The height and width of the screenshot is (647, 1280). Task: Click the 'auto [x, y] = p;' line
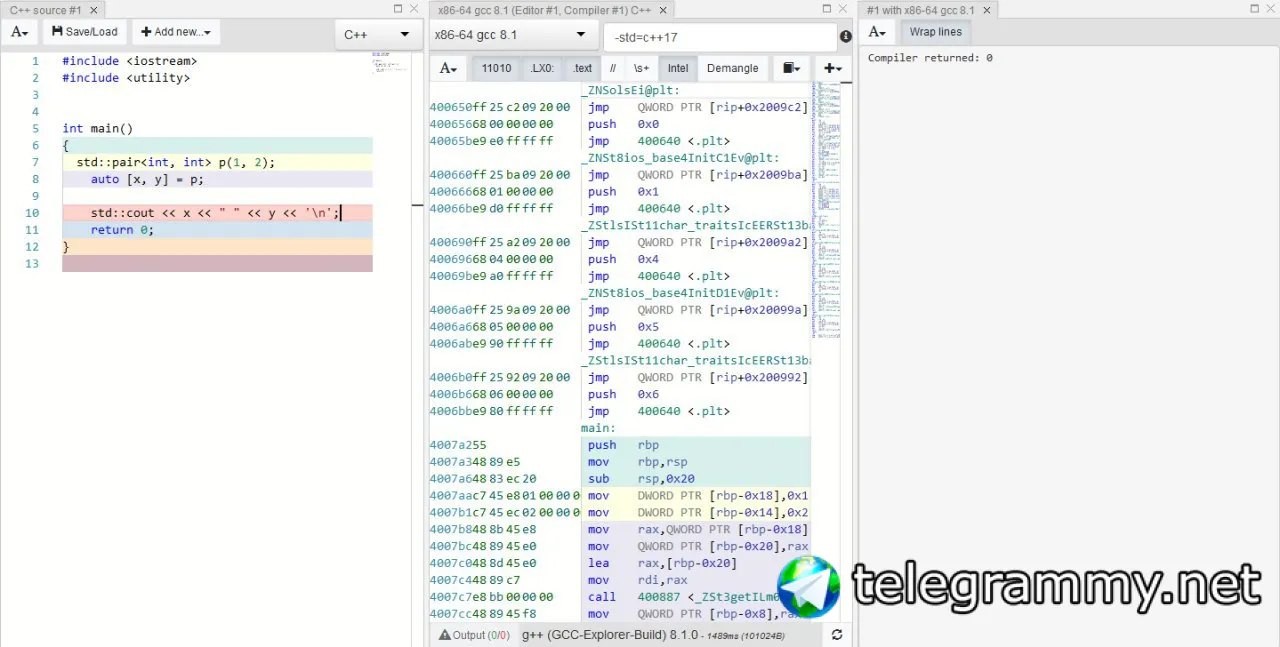pyautogui.click(x=147, y=179)
